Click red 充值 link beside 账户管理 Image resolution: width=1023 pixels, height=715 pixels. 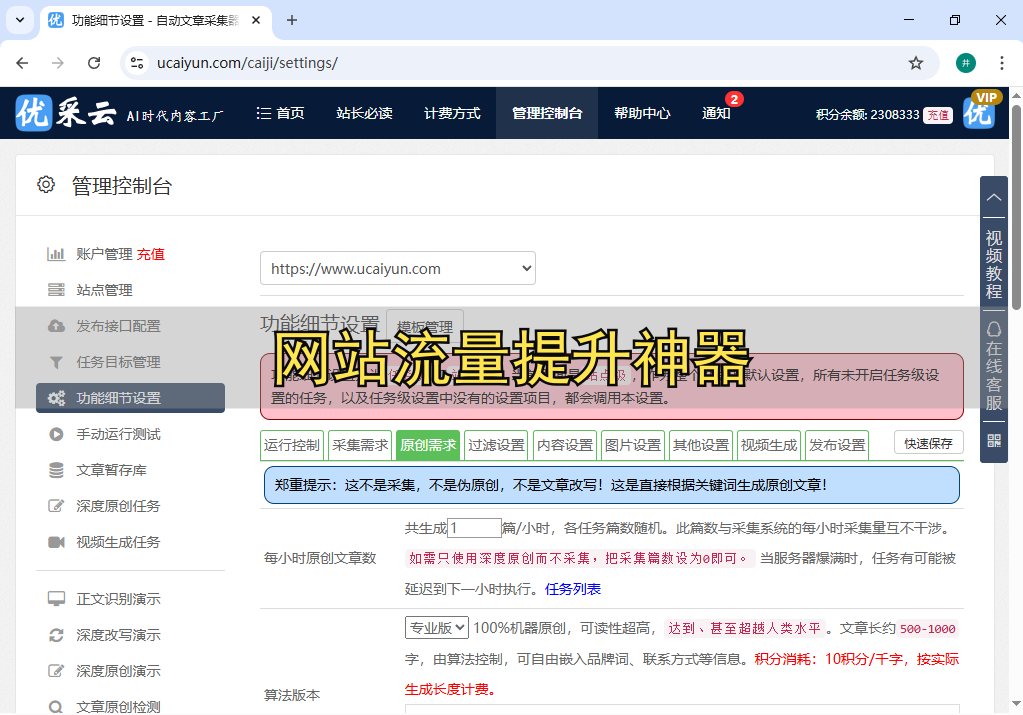pyautogui.click(x=151, y=254)
